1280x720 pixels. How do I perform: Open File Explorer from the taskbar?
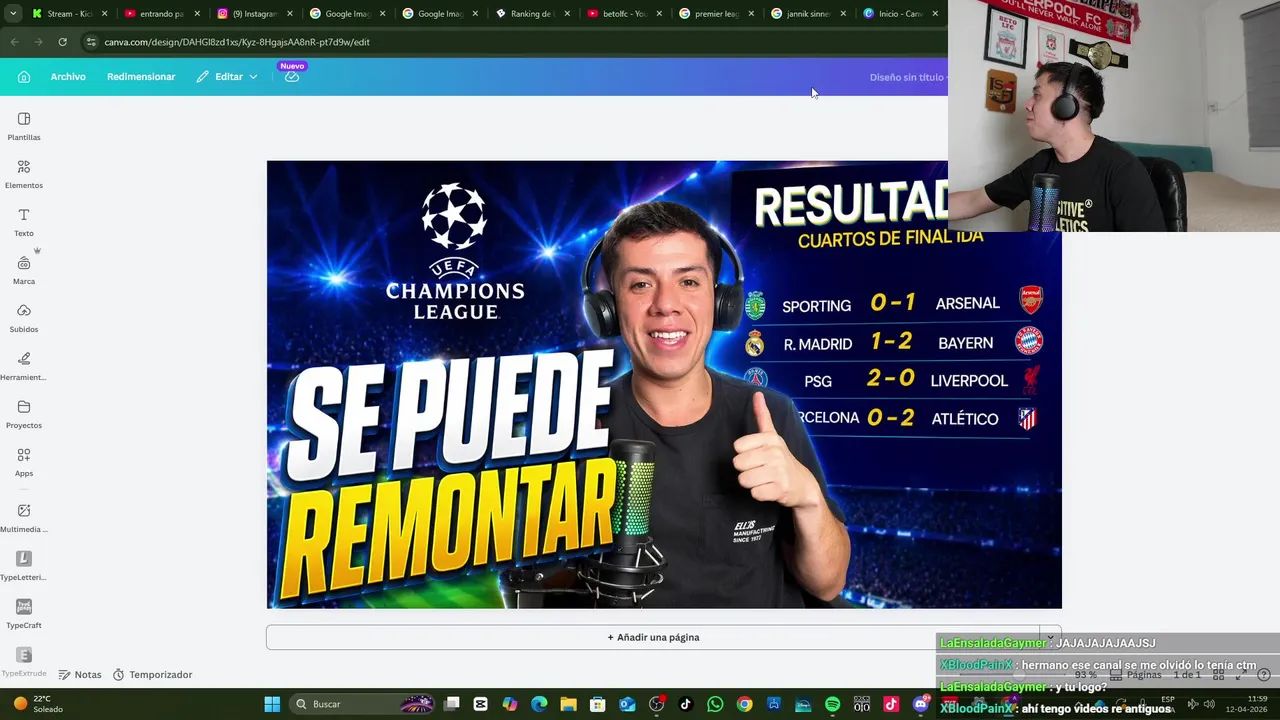pyautogui.click(x=568, y=704)
